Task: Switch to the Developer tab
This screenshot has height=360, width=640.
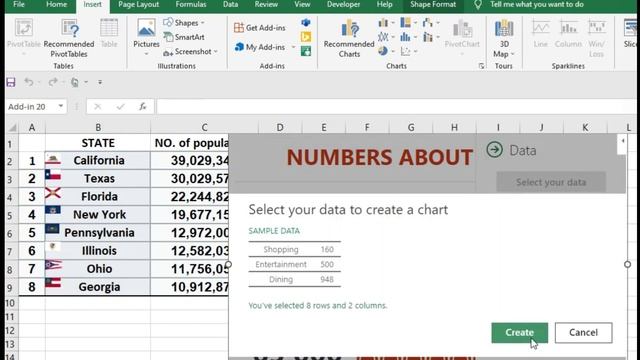Action: pyautogui.click(x=343, y=4)
